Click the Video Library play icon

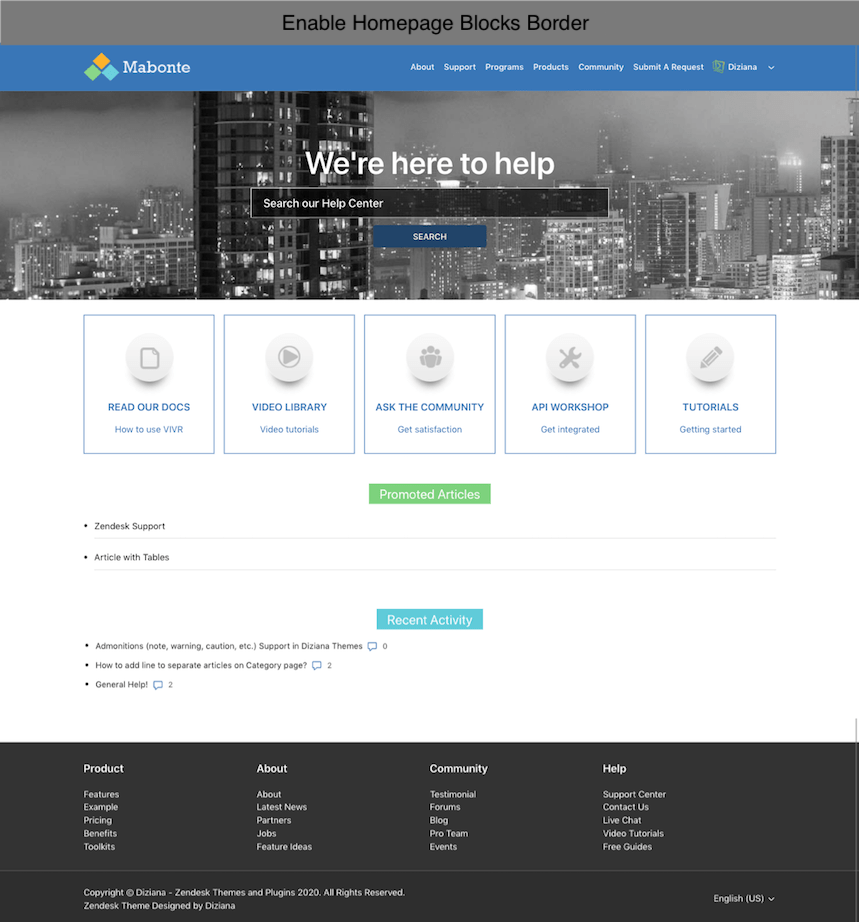coord(289,357)
